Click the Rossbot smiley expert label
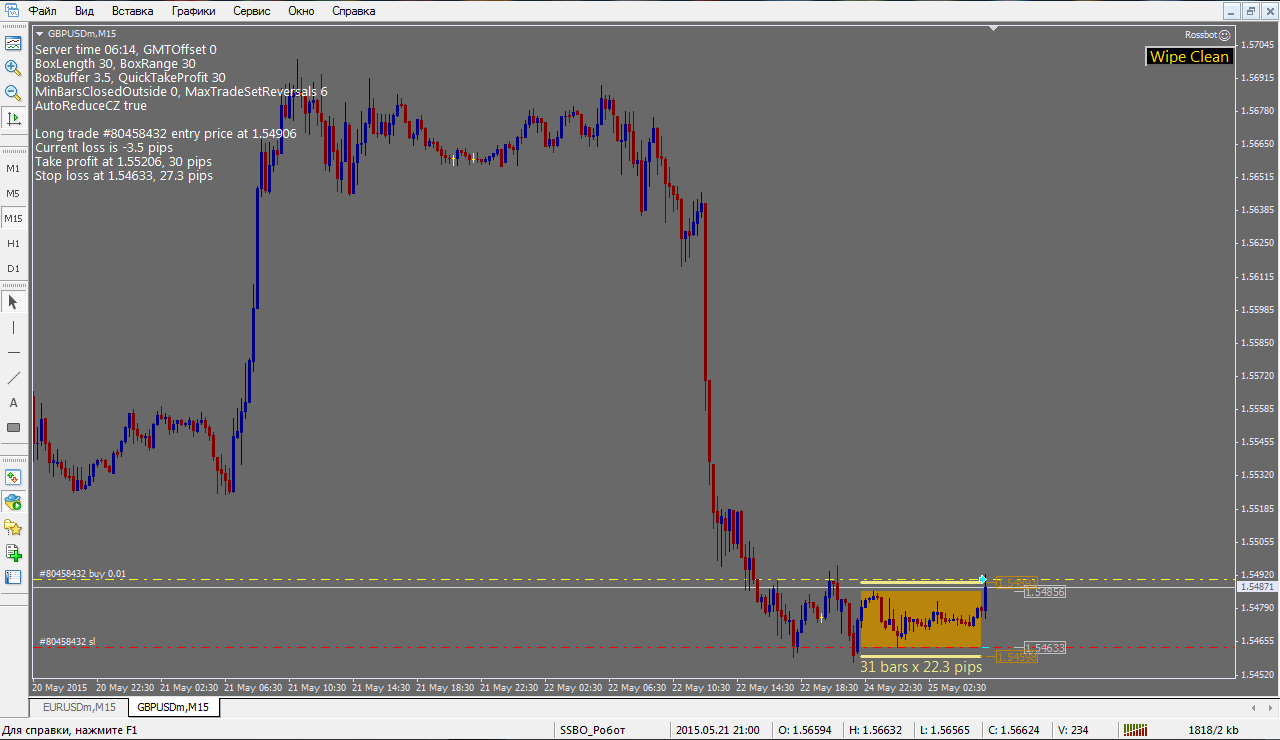This screenshot has height=740, width=1280. (x=1207, y=34)
